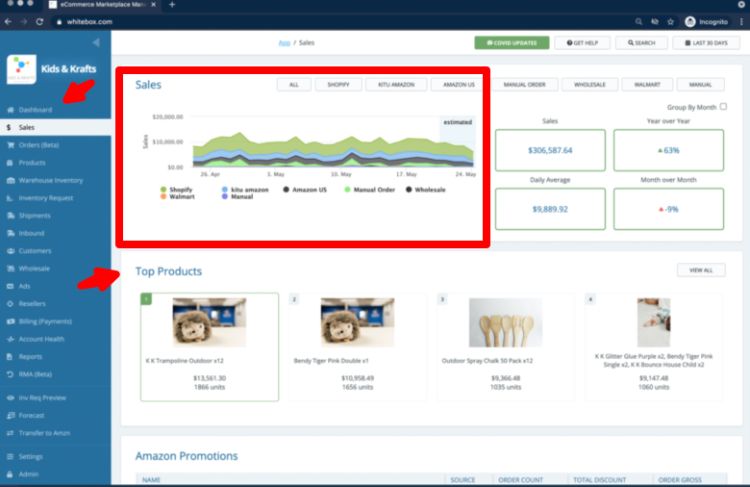
Task: Click the Billing (Payments) icon
Action: [10, 321]
